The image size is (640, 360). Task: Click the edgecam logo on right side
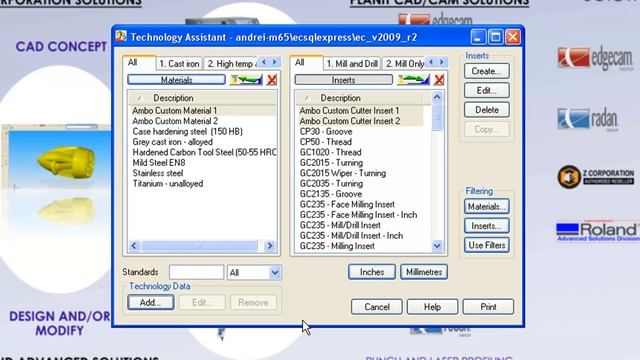[x=595, y=58]
